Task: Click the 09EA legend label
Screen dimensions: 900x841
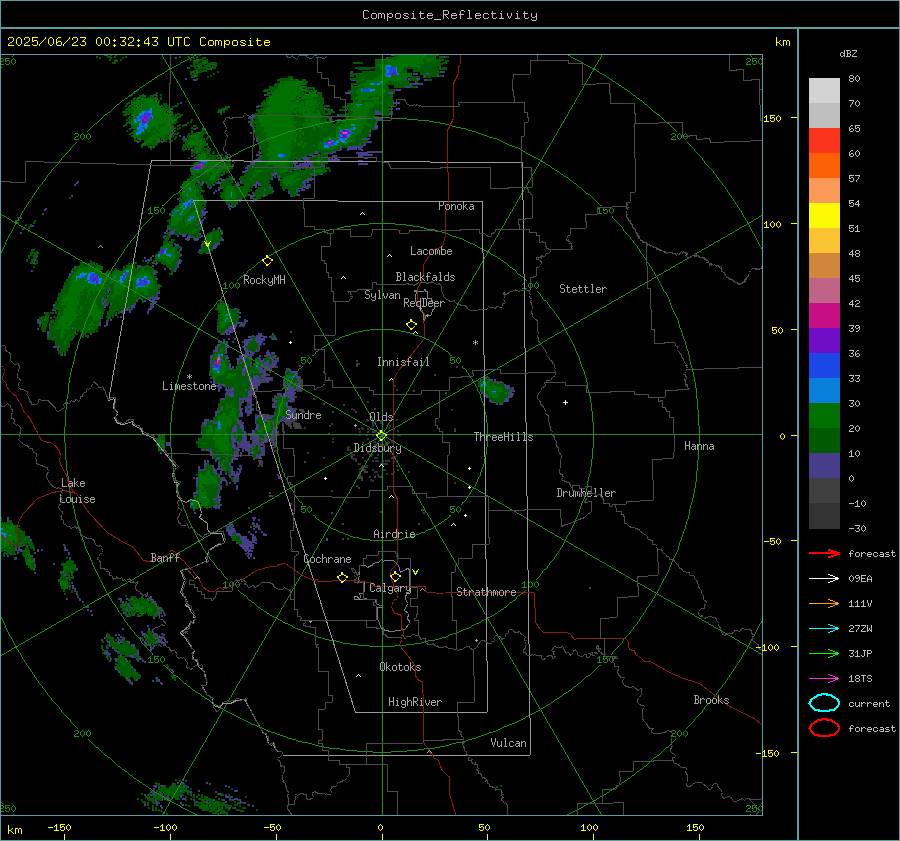Action: click(860, 579)
